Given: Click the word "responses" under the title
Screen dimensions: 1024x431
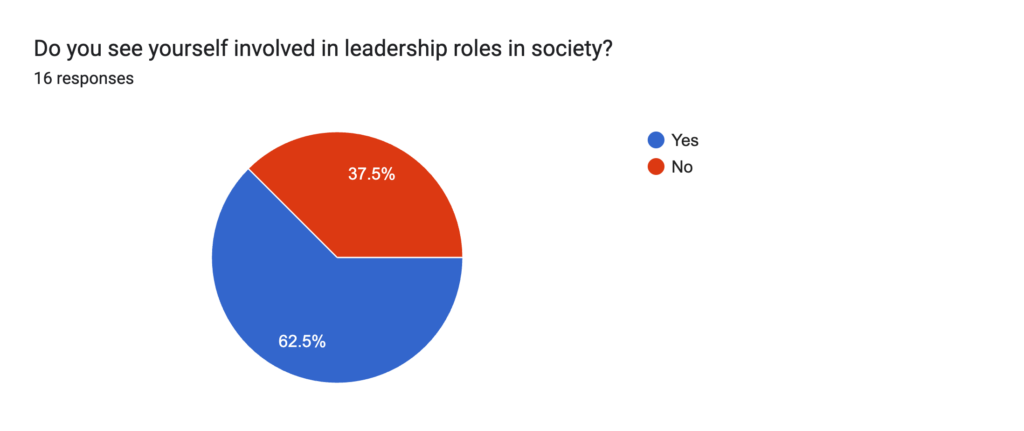Looking at the screenshot, I should 95,79.
